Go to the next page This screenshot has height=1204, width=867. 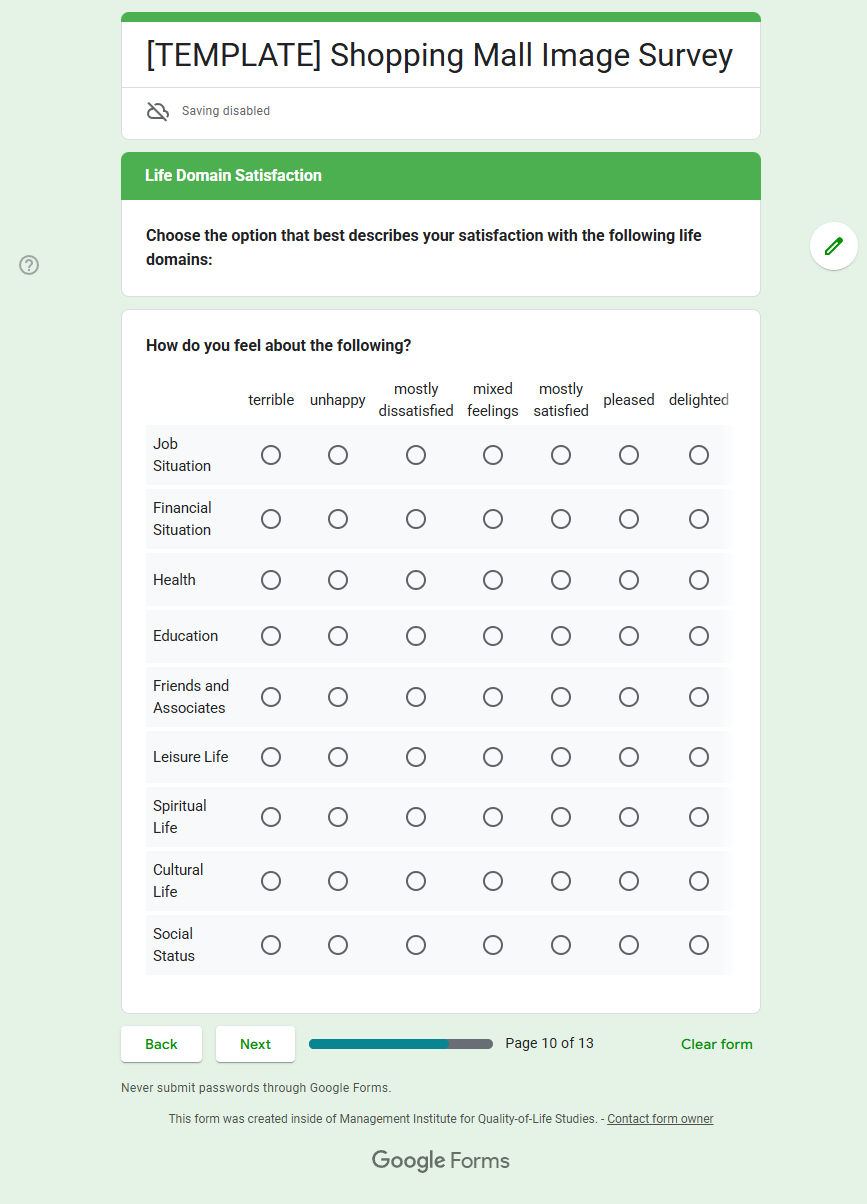(x=255, y=1044)
